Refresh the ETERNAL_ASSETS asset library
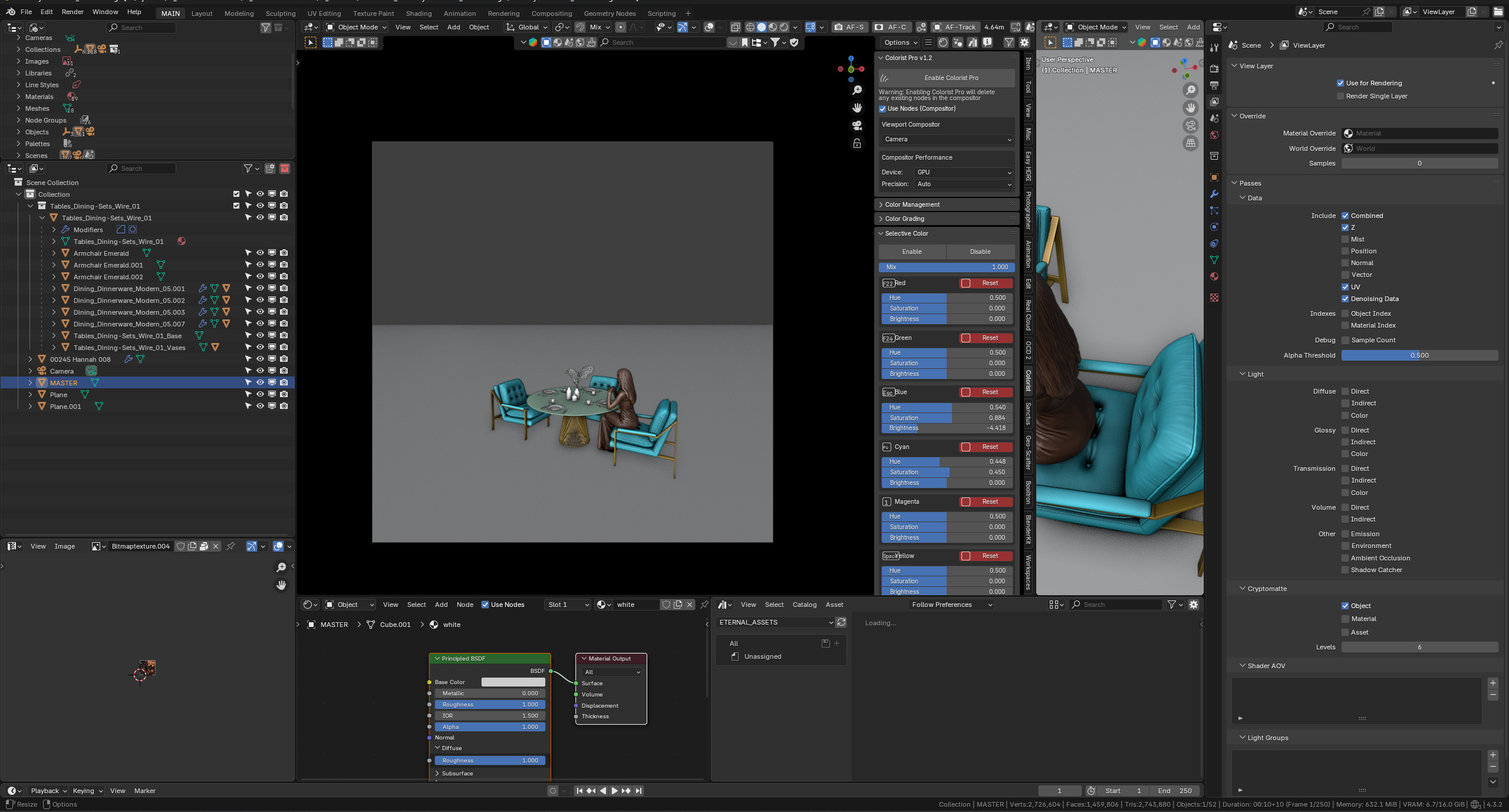The image size is (1509, 812). (x=841, y=622)
